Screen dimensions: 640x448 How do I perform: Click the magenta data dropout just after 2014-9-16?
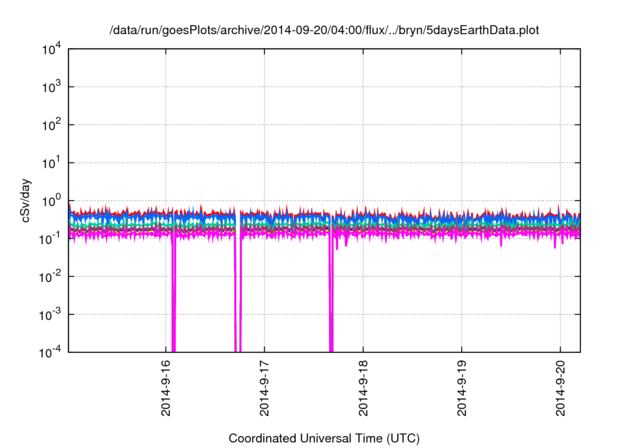coord(173,294)
